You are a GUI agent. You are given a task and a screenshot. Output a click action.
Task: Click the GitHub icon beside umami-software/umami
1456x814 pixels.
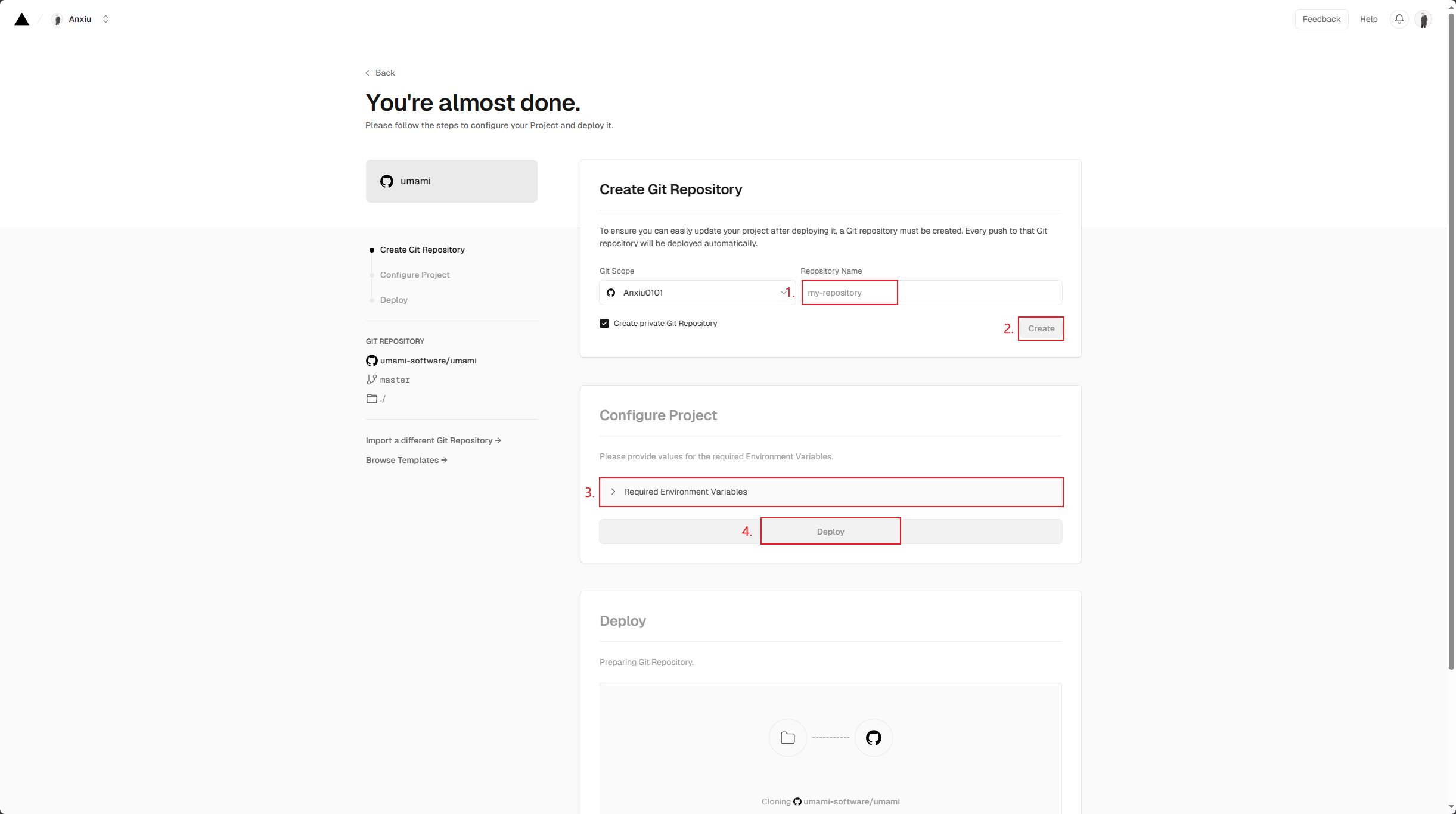coord(371,361)
